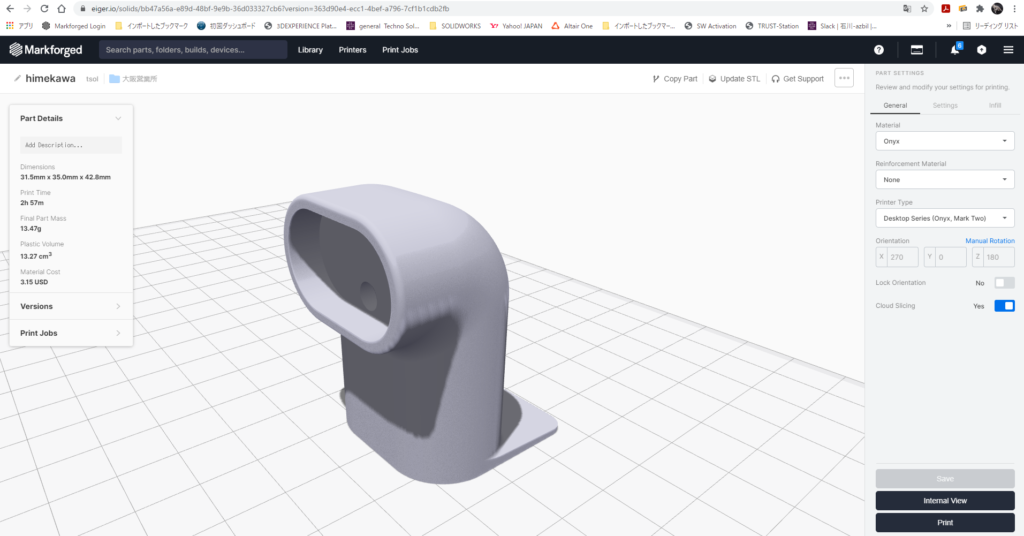1024x536 pixels.
Task: Open the extensions puzzle icon
Action: (x=980, y=8)
